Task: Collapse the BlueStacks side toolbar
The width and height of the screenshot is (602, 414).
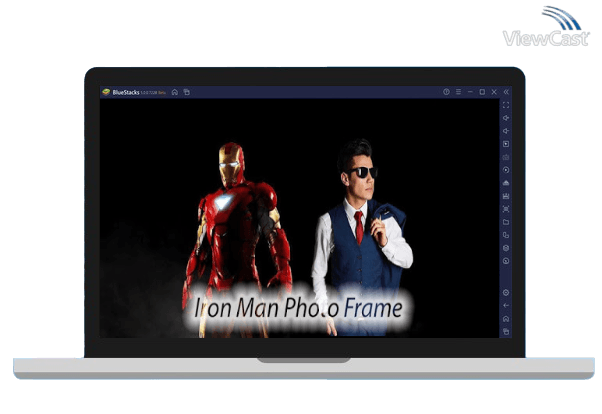Action: [x=506, y=92]
